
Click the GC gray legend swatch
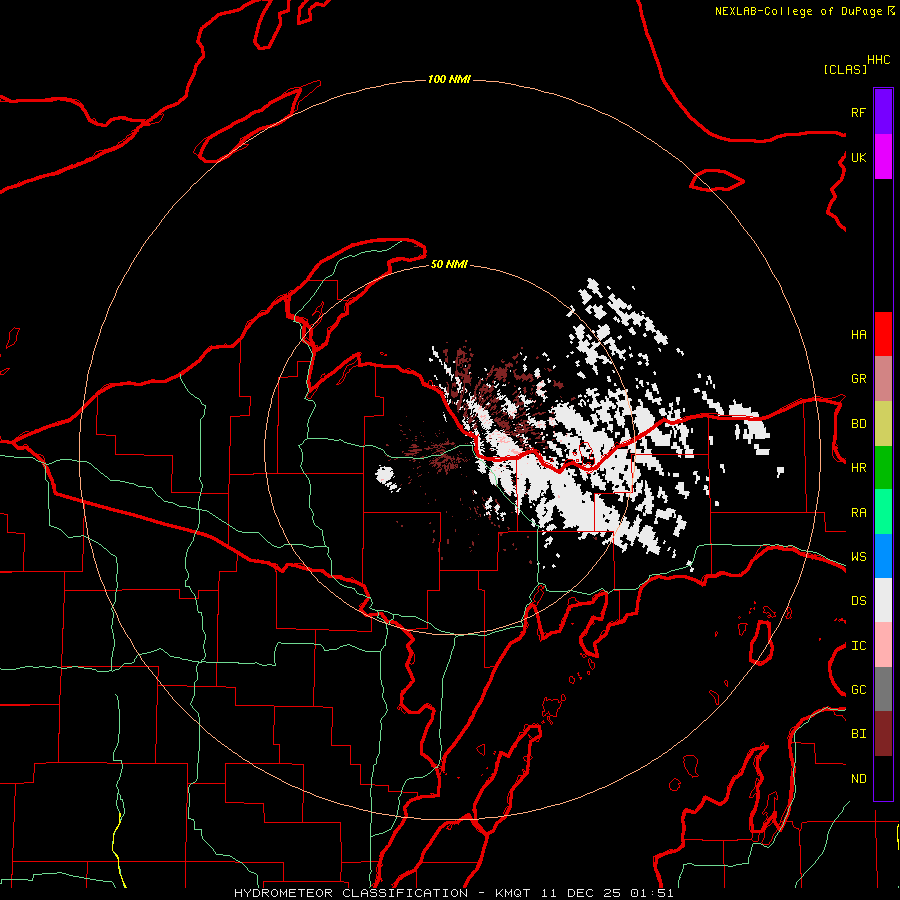coord(883,689)
